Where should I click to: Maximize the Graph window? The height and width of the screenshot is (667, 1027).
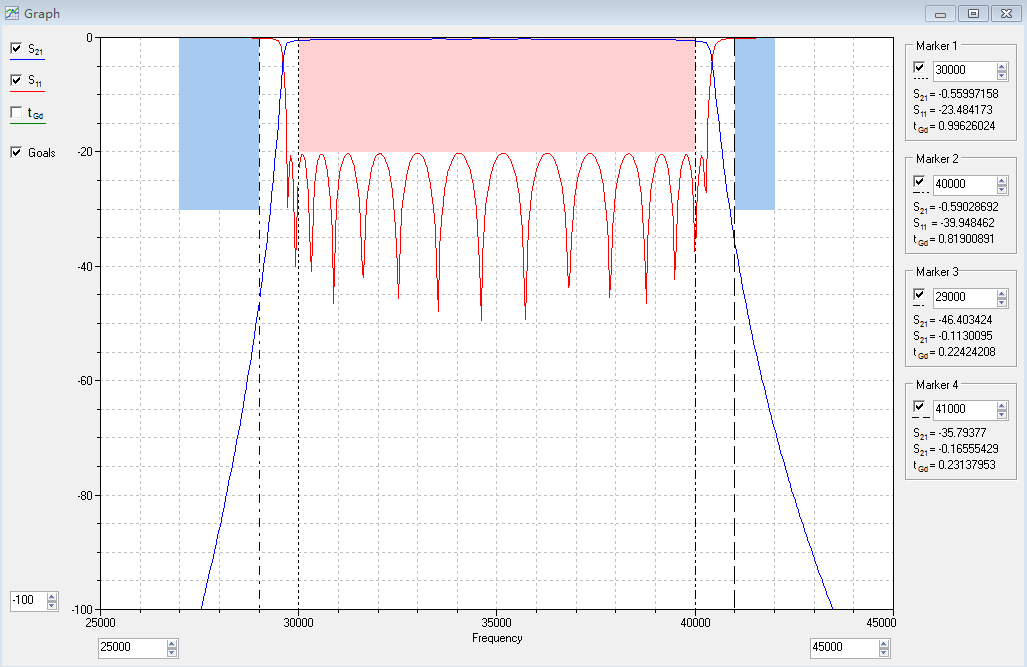(973, 13)
